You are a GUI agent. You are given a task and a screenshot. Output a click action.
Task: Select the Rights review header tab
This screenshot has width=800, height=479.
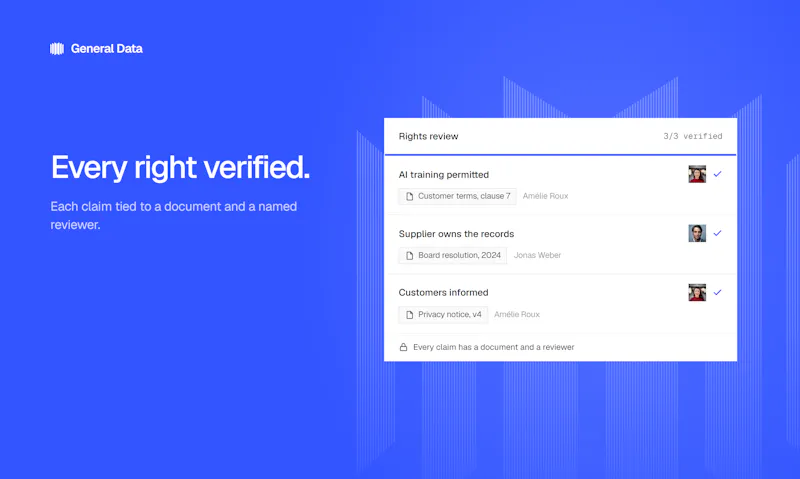tap(429, 136)
